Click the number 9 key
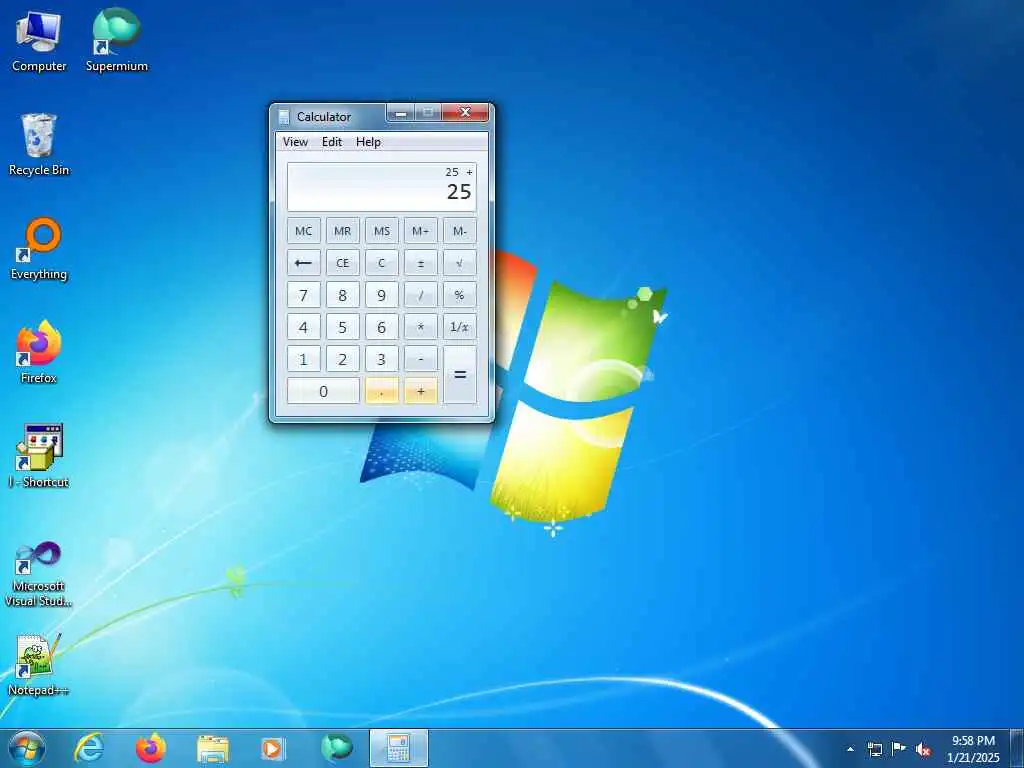 382,295
